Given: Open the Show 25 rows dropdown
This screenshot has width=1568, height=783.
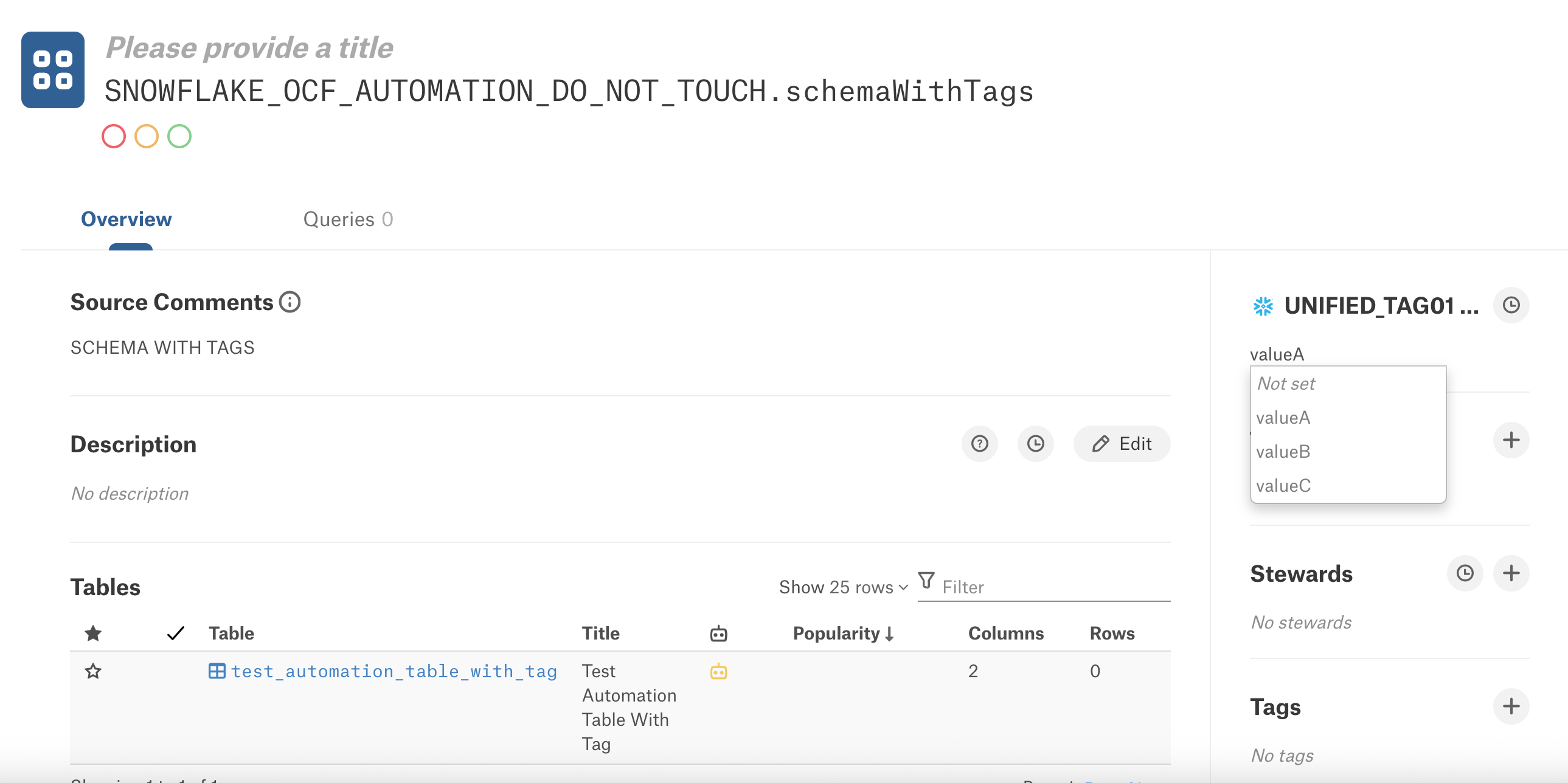Looking at the screenshot, I should 844,587.
